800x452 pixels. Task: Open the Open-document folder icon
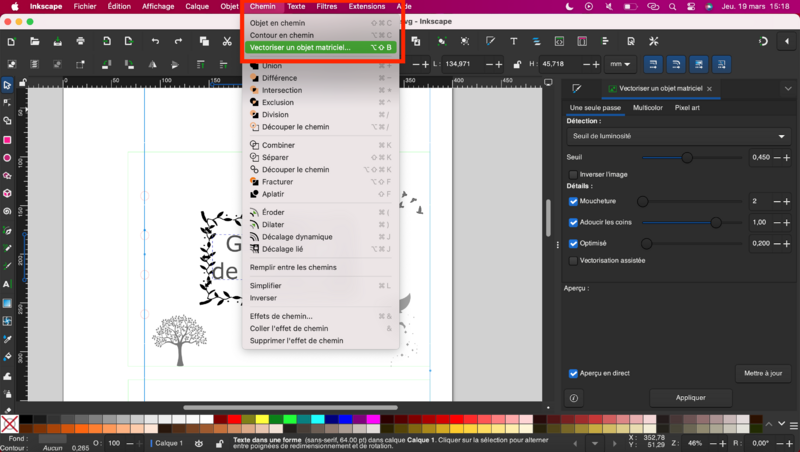(34, 41)
